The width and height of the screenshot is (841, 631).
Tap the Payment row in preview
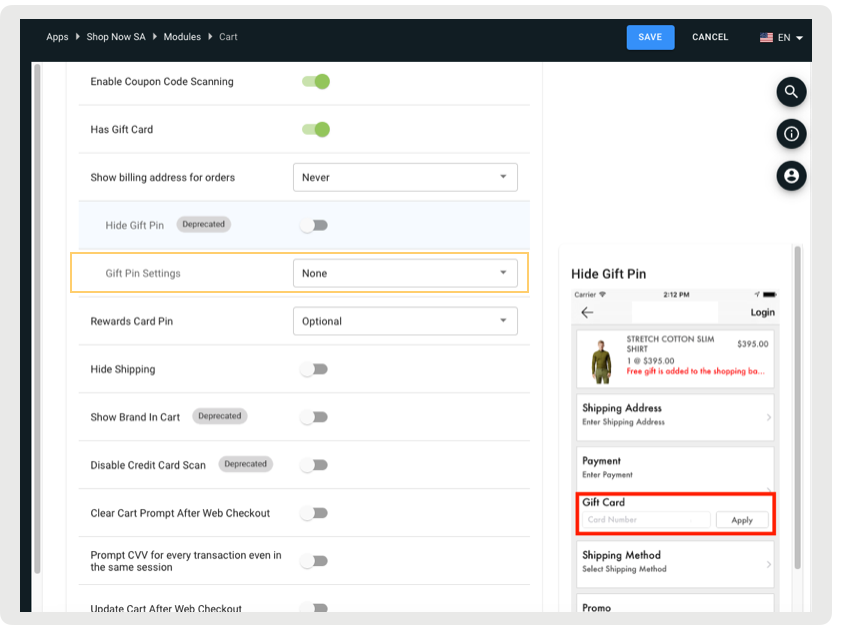point(675,467)
